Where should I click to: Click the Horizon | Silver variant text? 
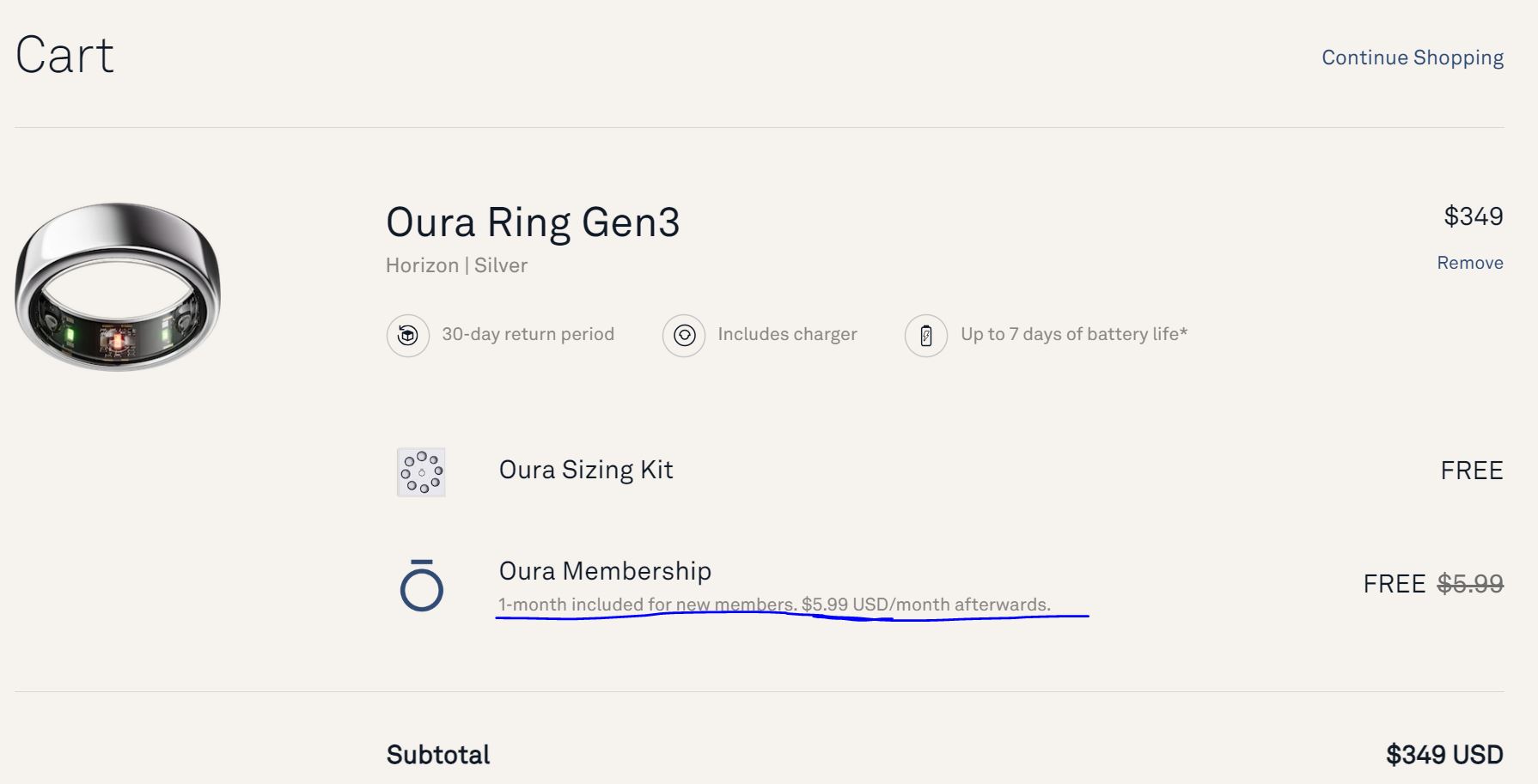(456, 265)
